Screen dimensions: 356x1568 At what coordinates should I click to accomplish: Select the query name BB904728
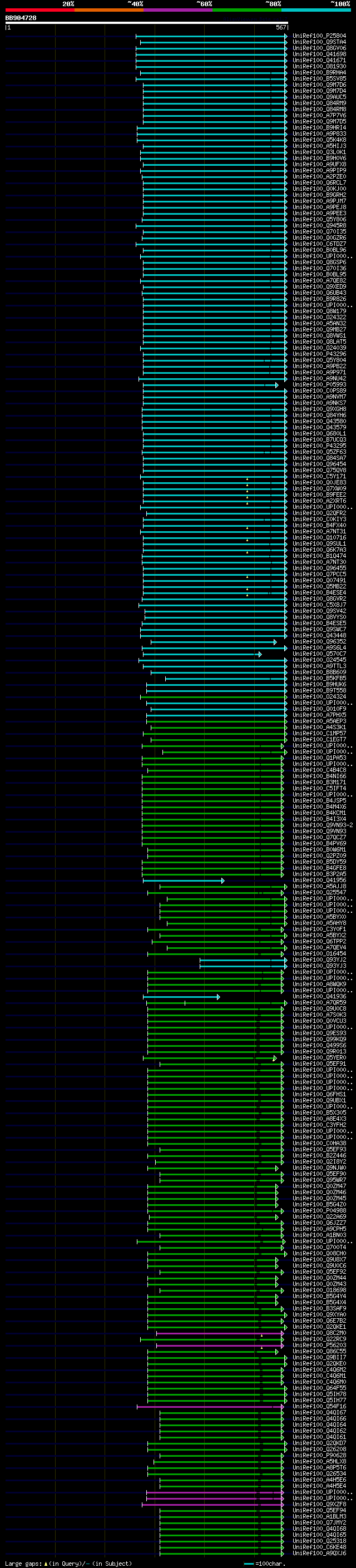[x=21, y=18]
